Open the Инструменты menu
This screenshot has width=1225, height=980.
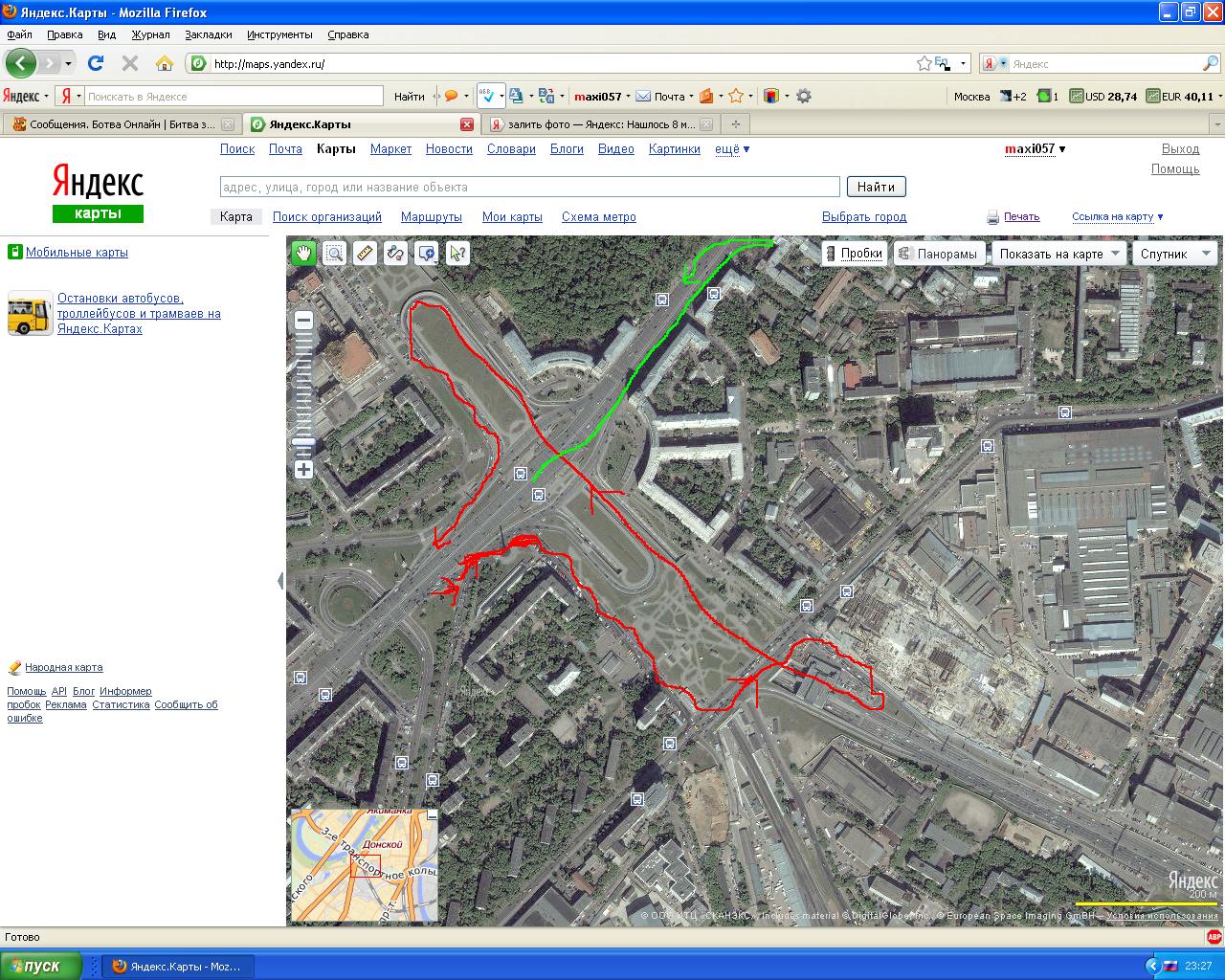click(279, 34)
